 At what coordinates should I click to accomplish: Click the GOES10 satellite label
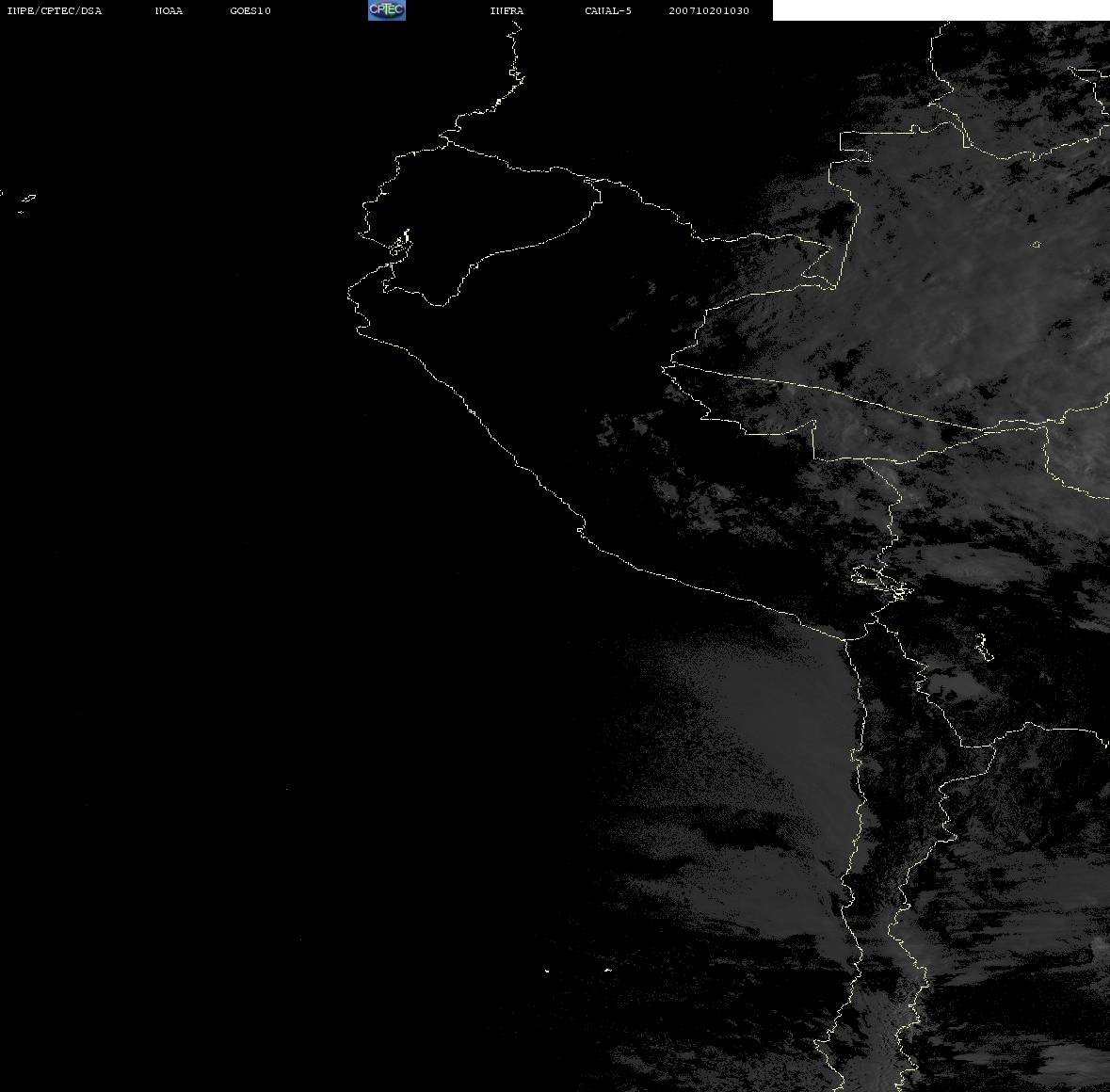250,10
